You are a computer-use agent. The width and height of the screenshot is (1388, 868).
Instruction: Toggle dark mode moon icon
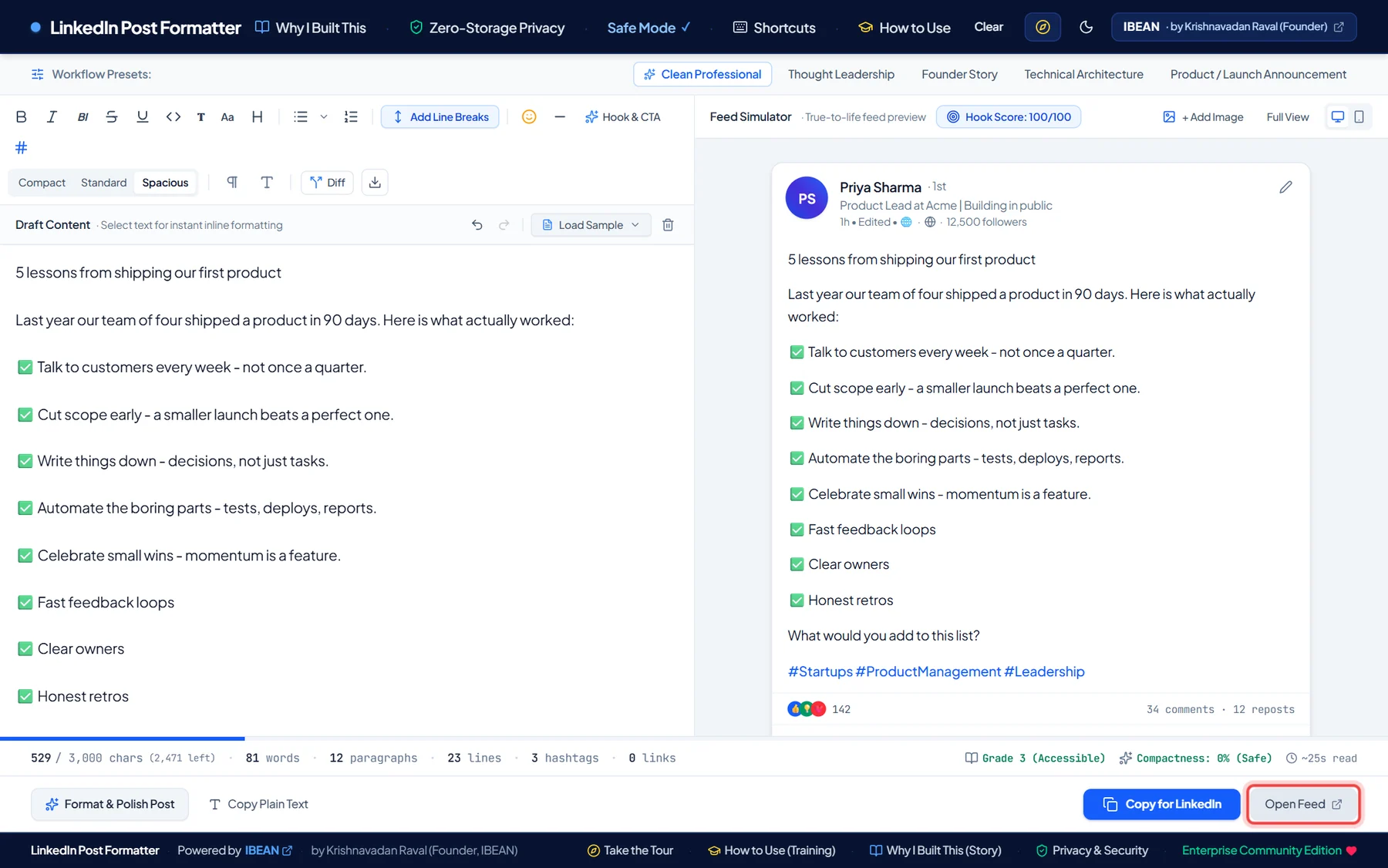click(1086, 27)
